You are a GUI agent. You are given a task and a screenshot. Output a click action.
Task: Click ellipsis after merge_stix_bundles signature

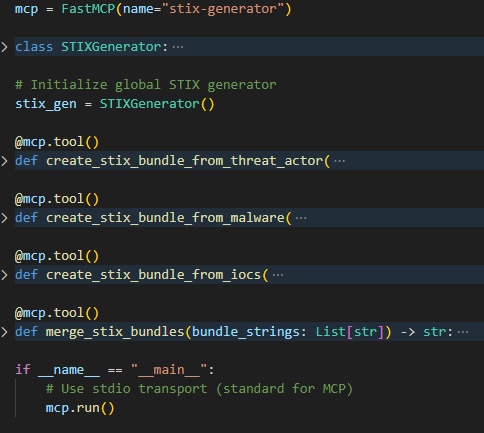click(463, 332)
